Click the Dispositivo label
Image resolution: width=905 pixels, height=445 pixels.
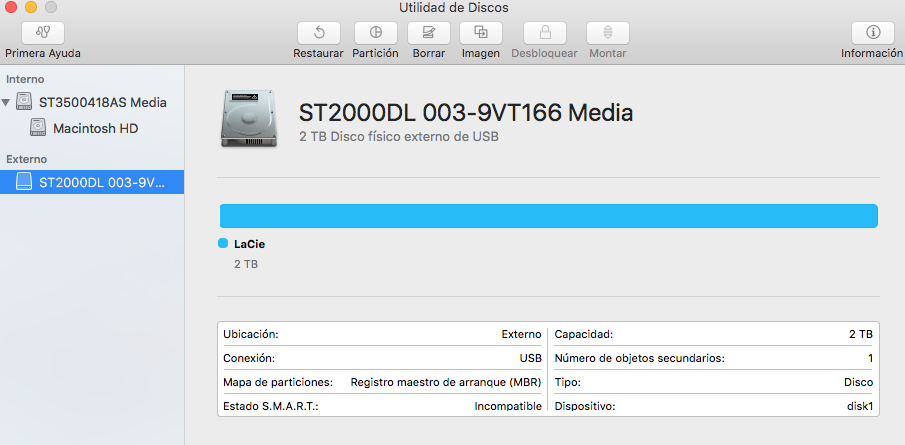pos(585,406)
